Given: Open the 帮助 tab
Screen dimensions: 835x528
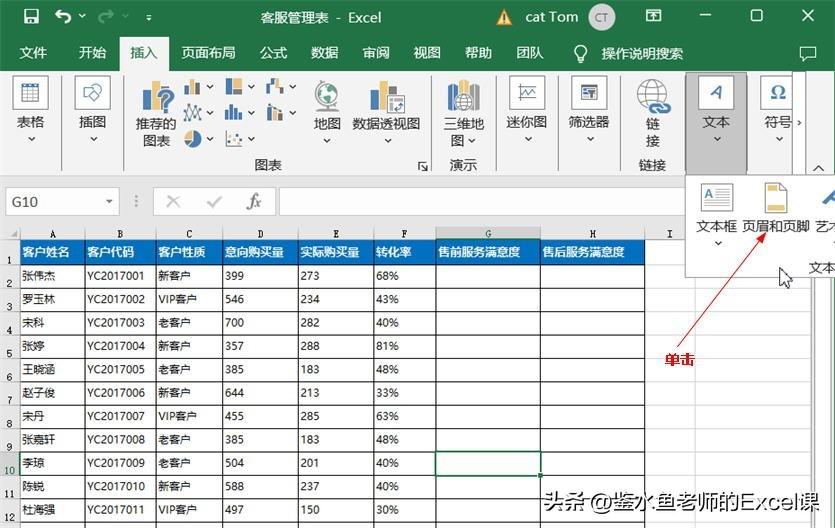Looking at the screenshot, I should (478, 53).
